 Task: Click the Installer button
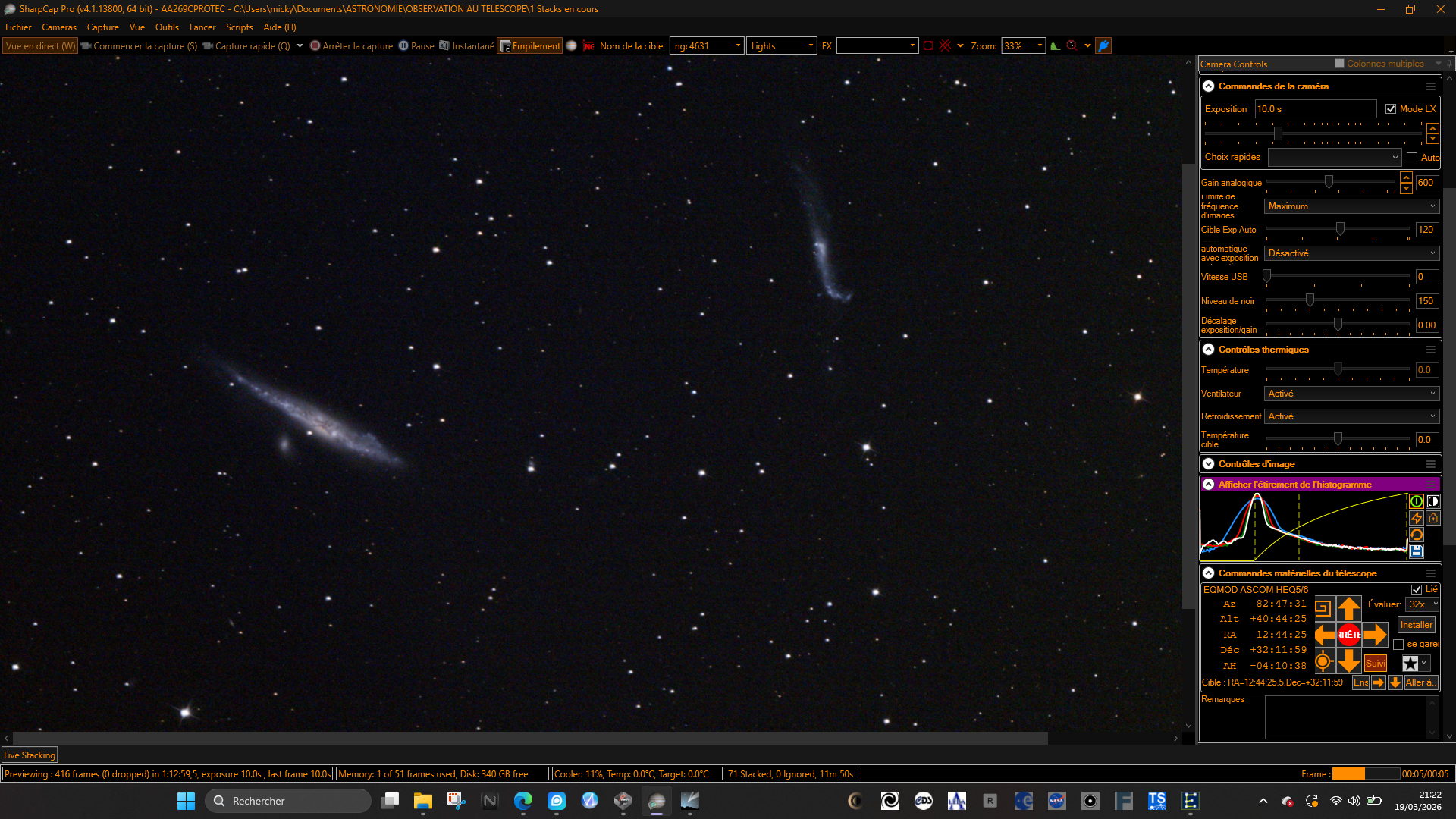[x=1416, y=625]
